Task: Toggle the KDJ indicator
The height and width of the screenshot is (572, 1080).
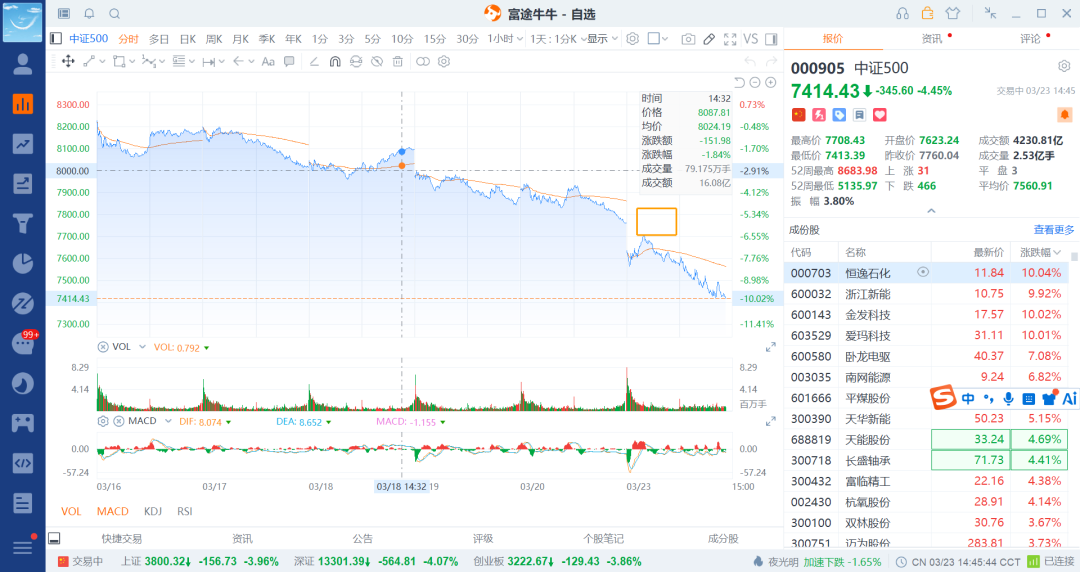Action: click(153, 511)
